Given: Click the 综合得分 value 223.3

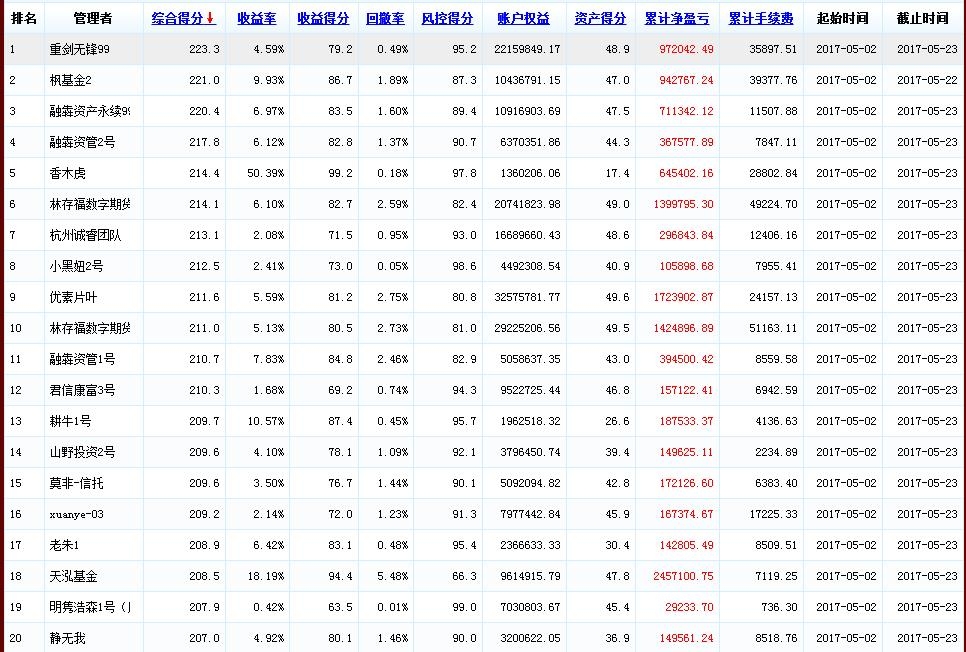Looking at the screenshot, I should point(204,49).
